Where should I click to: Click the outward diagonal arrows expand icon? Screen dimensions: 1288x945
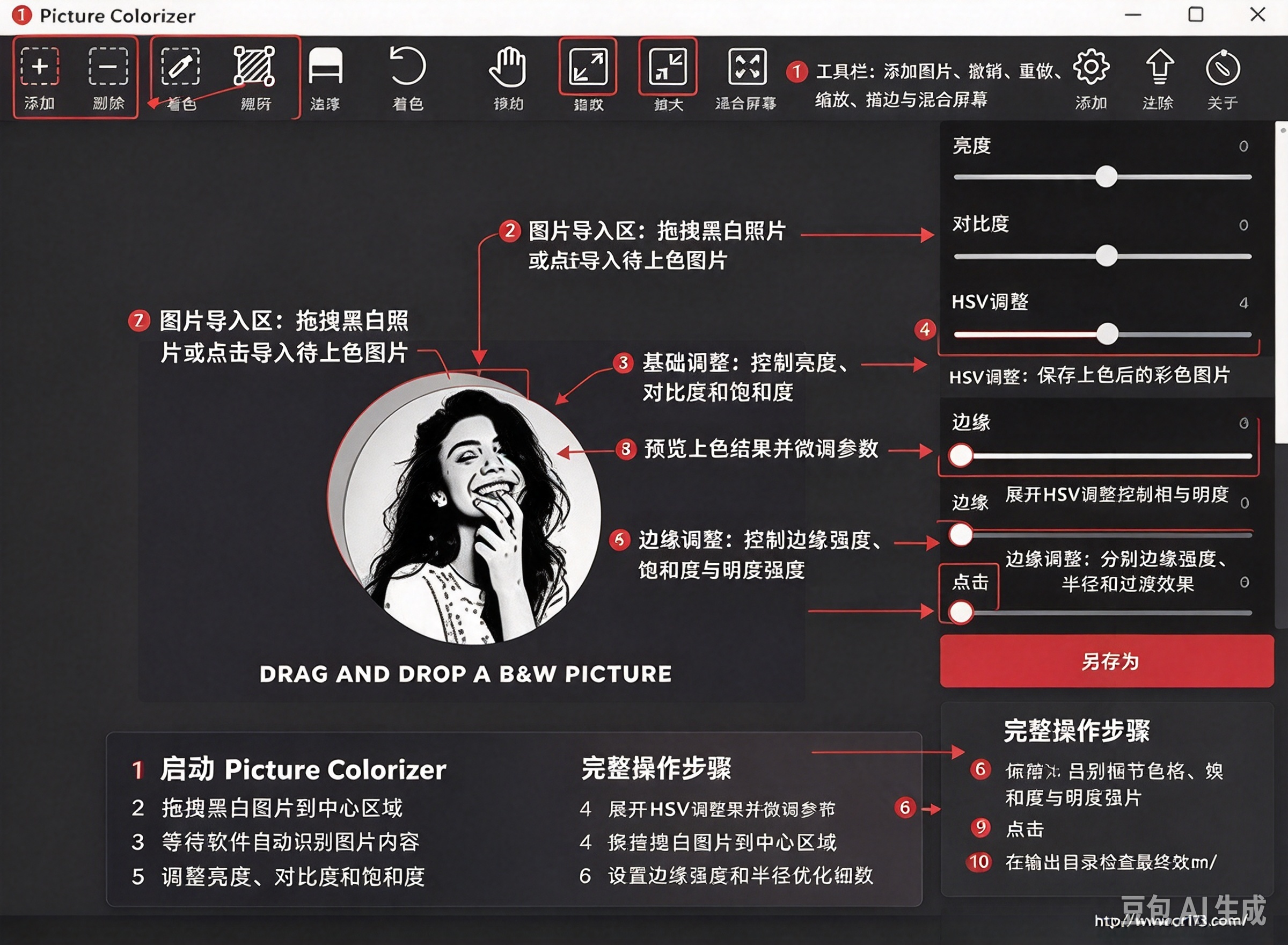click(588, 67)
